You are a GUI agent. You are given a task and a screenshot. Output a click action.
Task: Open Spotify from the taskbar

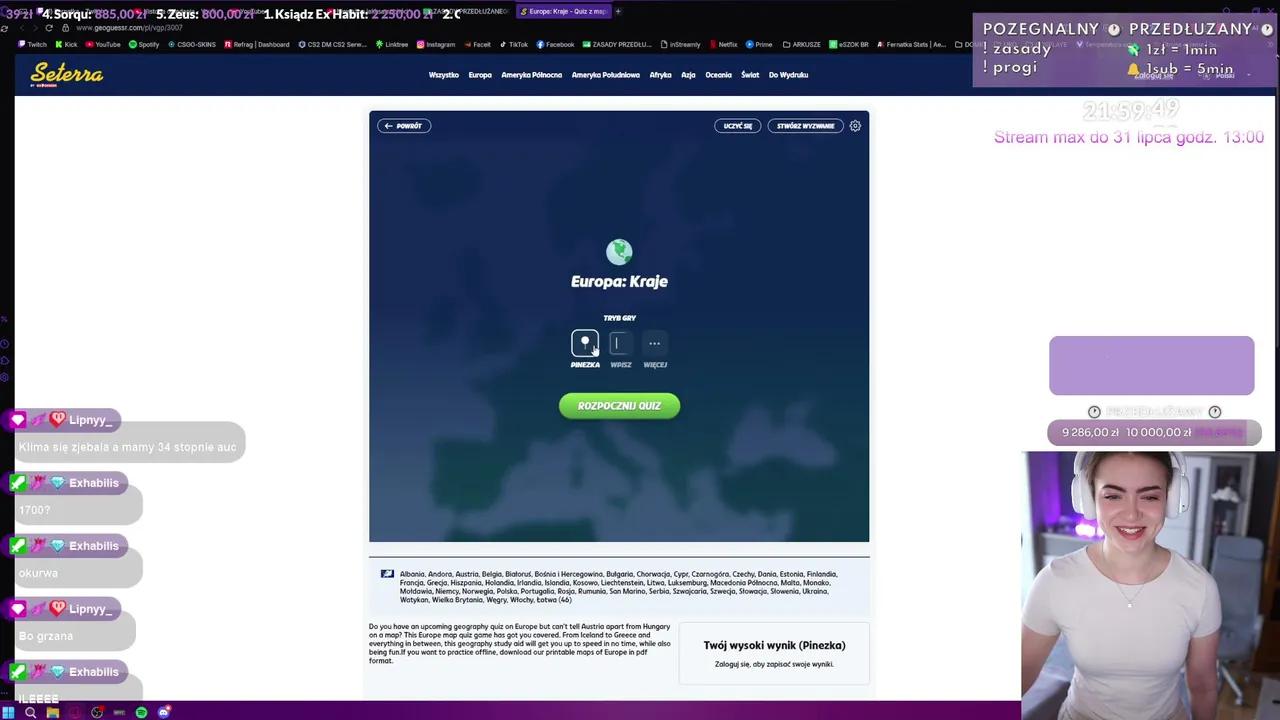click(141, 712)
